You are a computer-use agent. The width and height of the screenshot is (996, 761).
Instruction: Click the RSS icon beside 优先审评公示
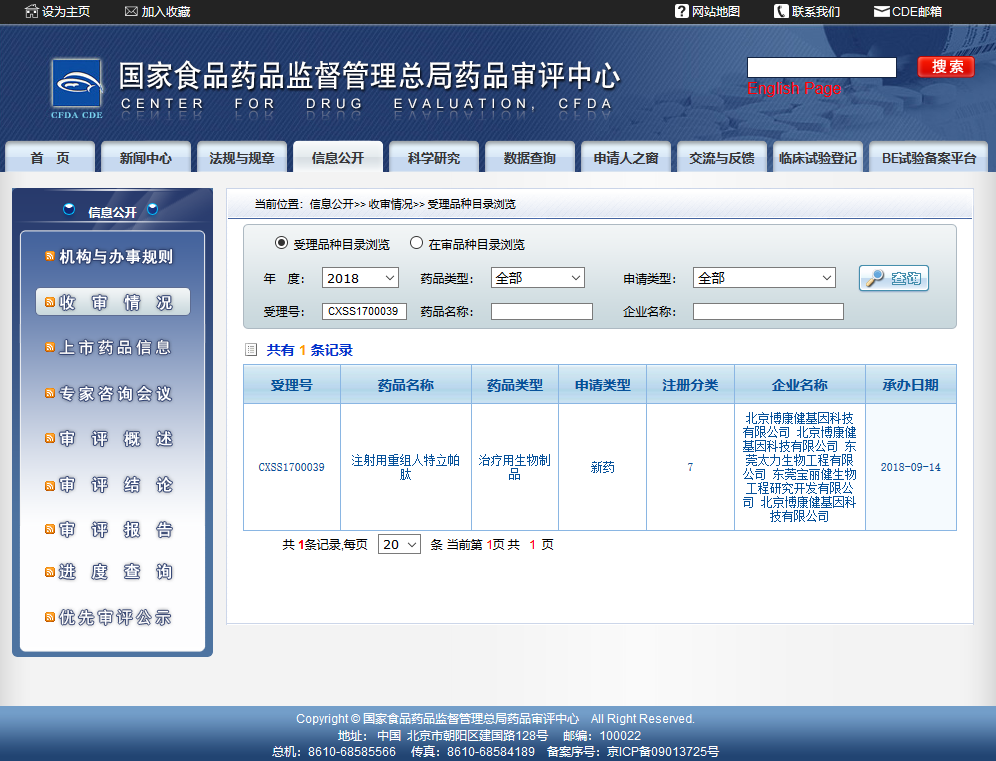pyautogui.click(x=50, y=617)
